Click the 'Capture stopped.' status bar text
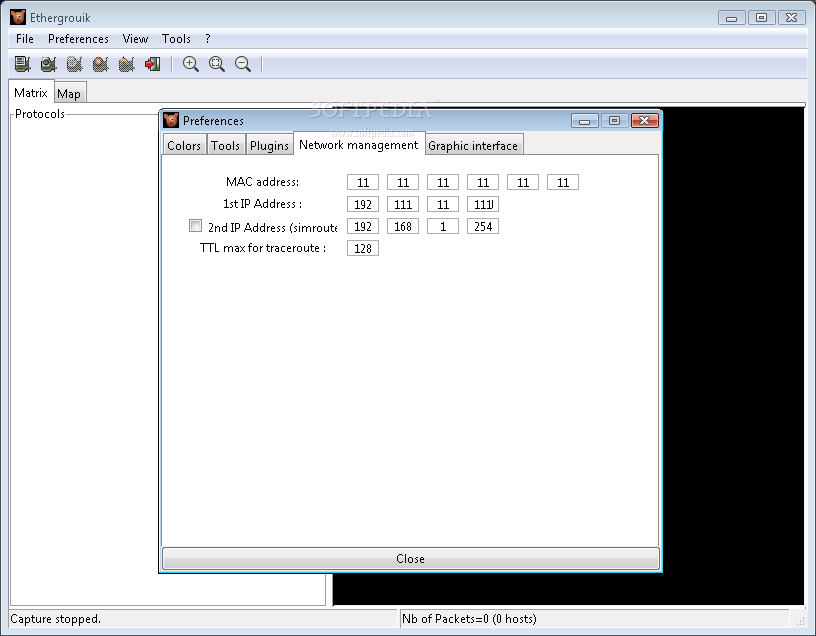The width and height of the screenshot is (816, 636). point(56,619)
